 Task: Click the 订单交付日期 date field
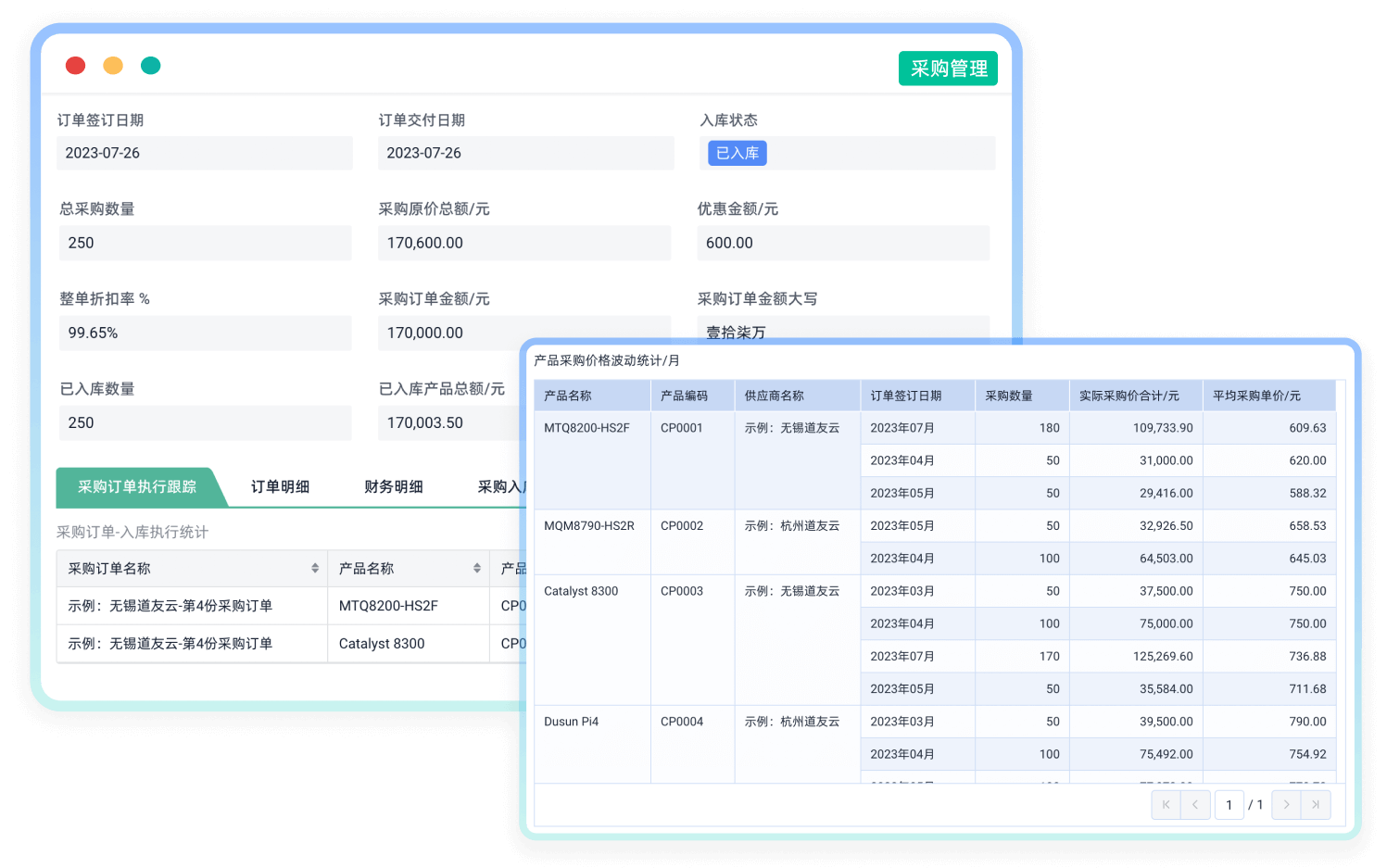[x=524, y=153]
